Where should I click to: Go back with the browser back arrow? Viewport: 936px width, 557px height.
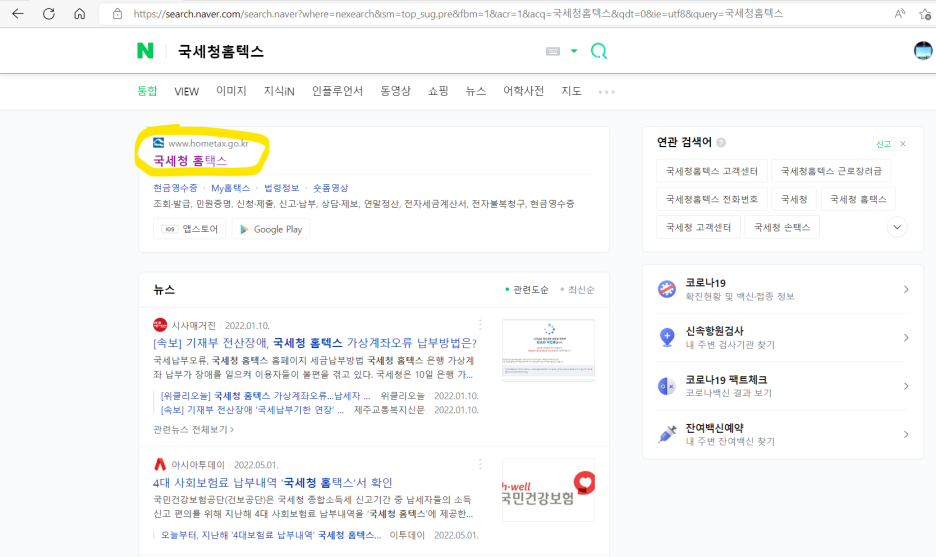17,14
